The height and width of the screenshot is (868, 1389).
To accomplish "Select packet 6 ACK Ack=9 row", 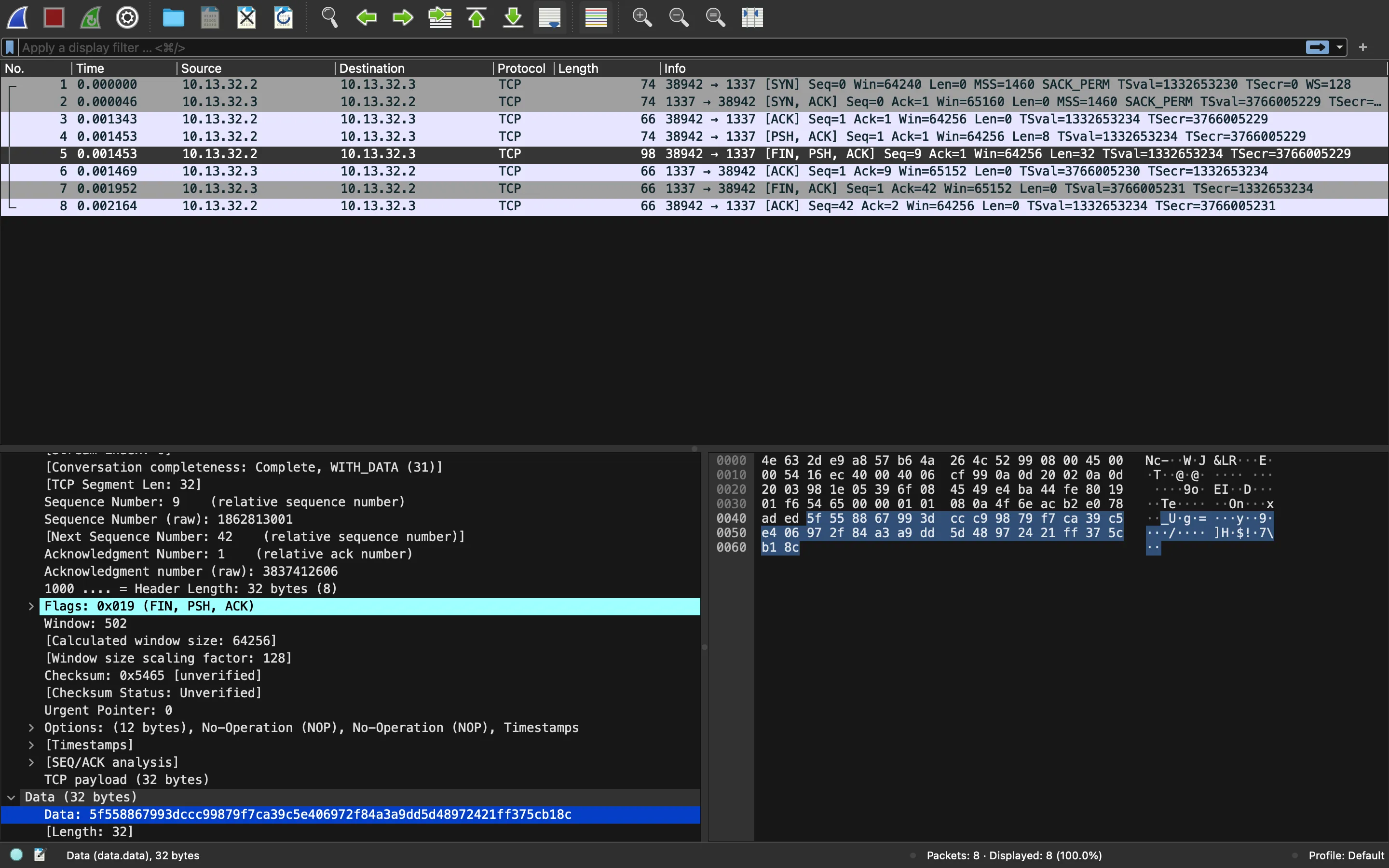I will [x=694, y=172].
